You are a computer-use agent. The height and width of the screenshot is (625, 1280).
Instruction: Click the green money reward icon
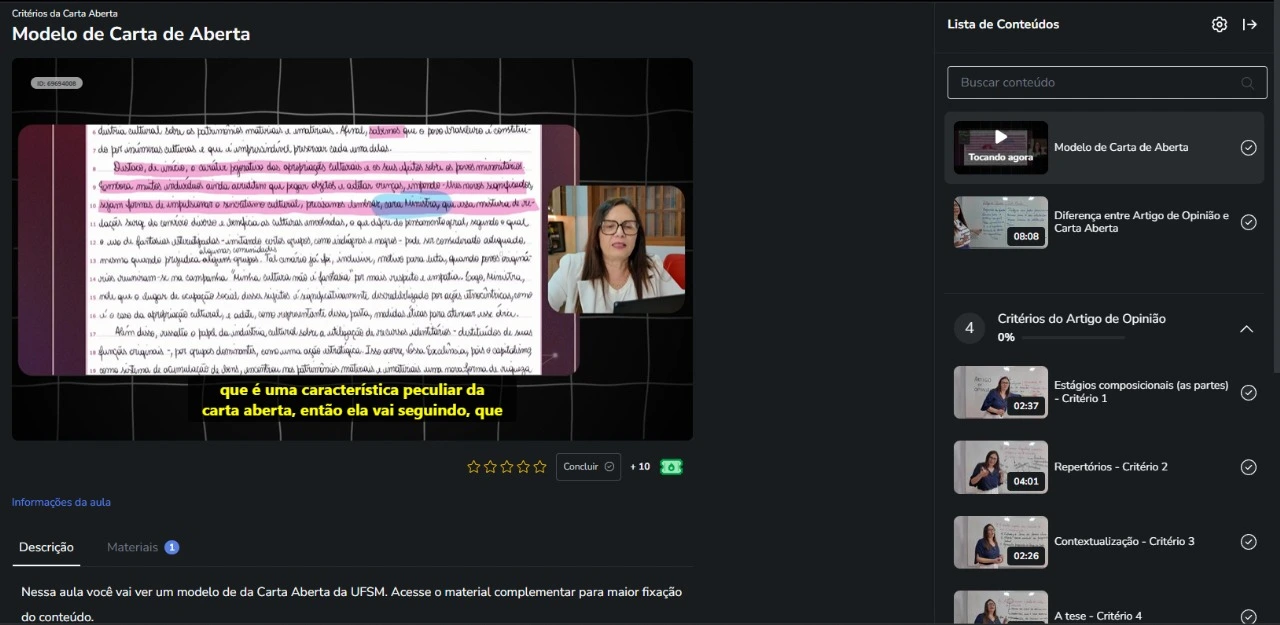[x=671, y=467]
